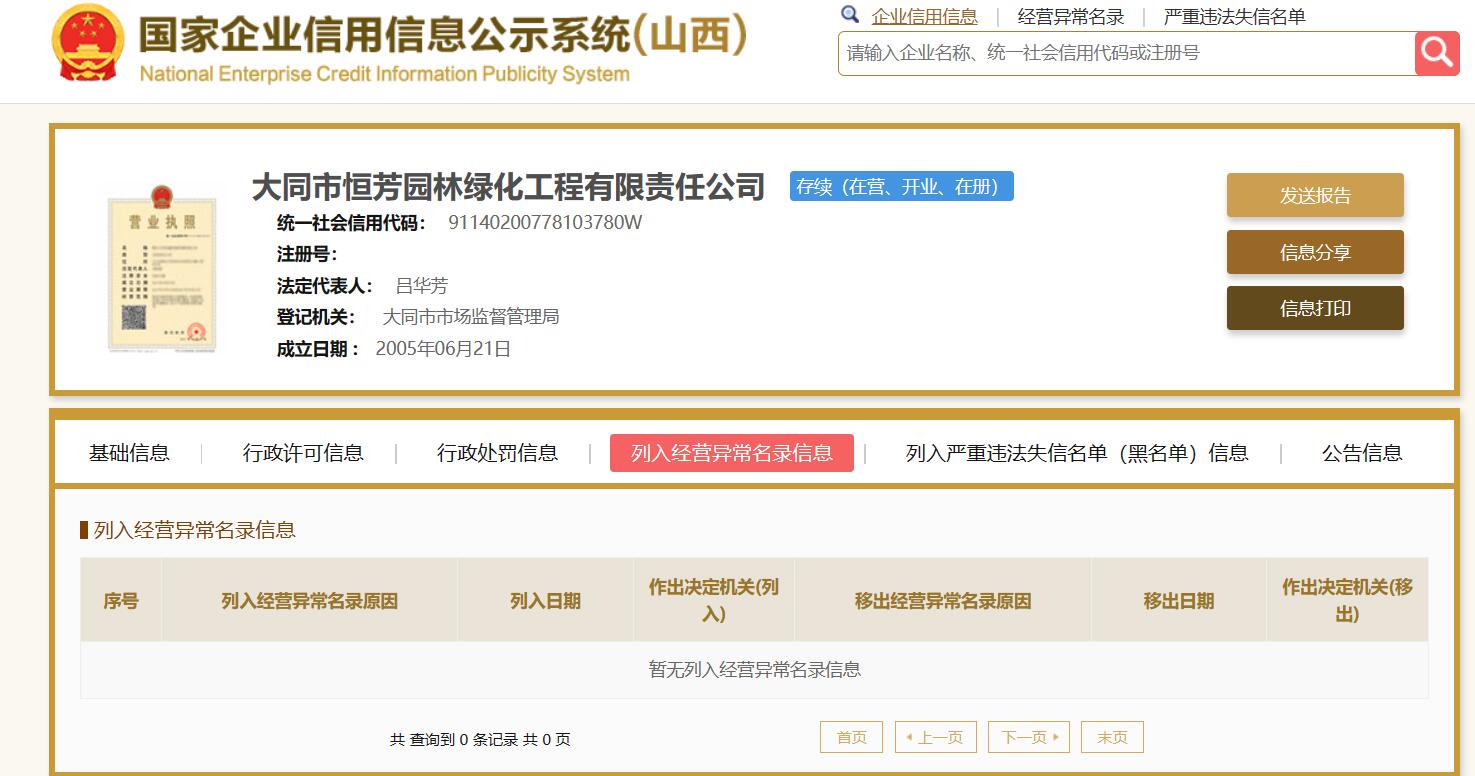This screenshot has width=1475, height=776.
Task: Open the 列入严重违法失信名单（黑名单）信息 tab
Action: (1077, 453)
